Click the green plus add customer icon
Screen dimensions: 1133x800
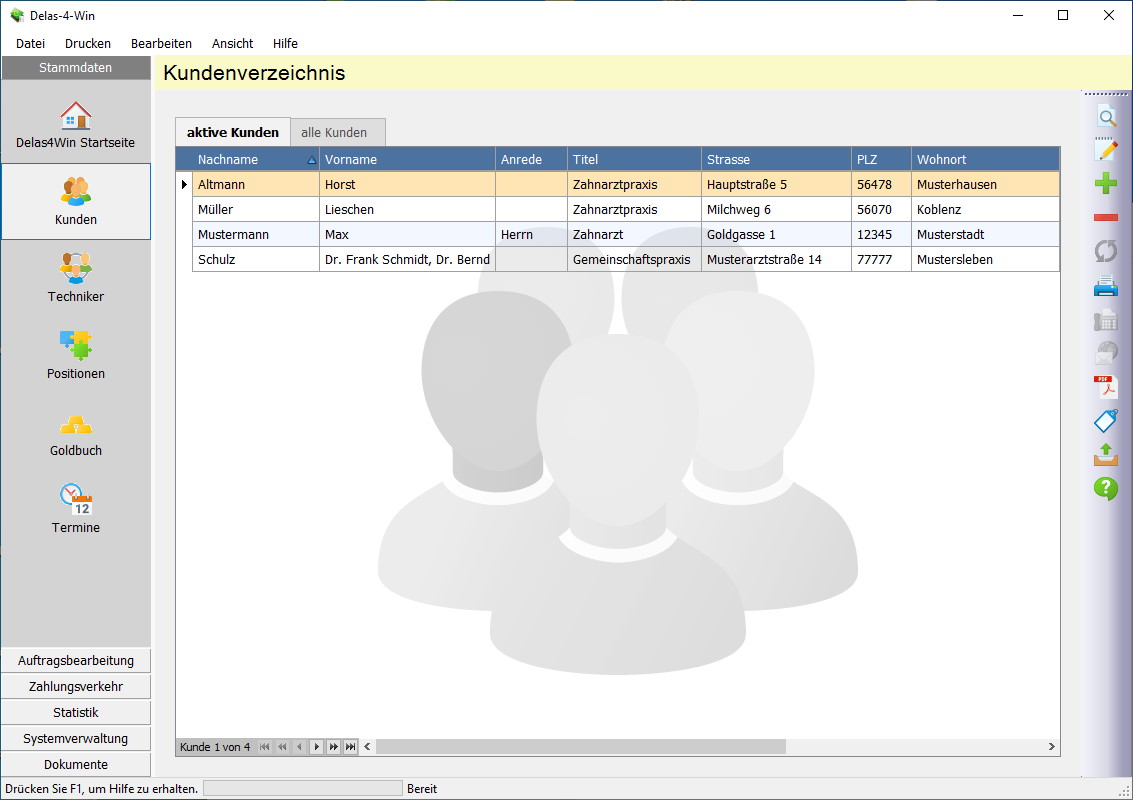point(1106,184)
